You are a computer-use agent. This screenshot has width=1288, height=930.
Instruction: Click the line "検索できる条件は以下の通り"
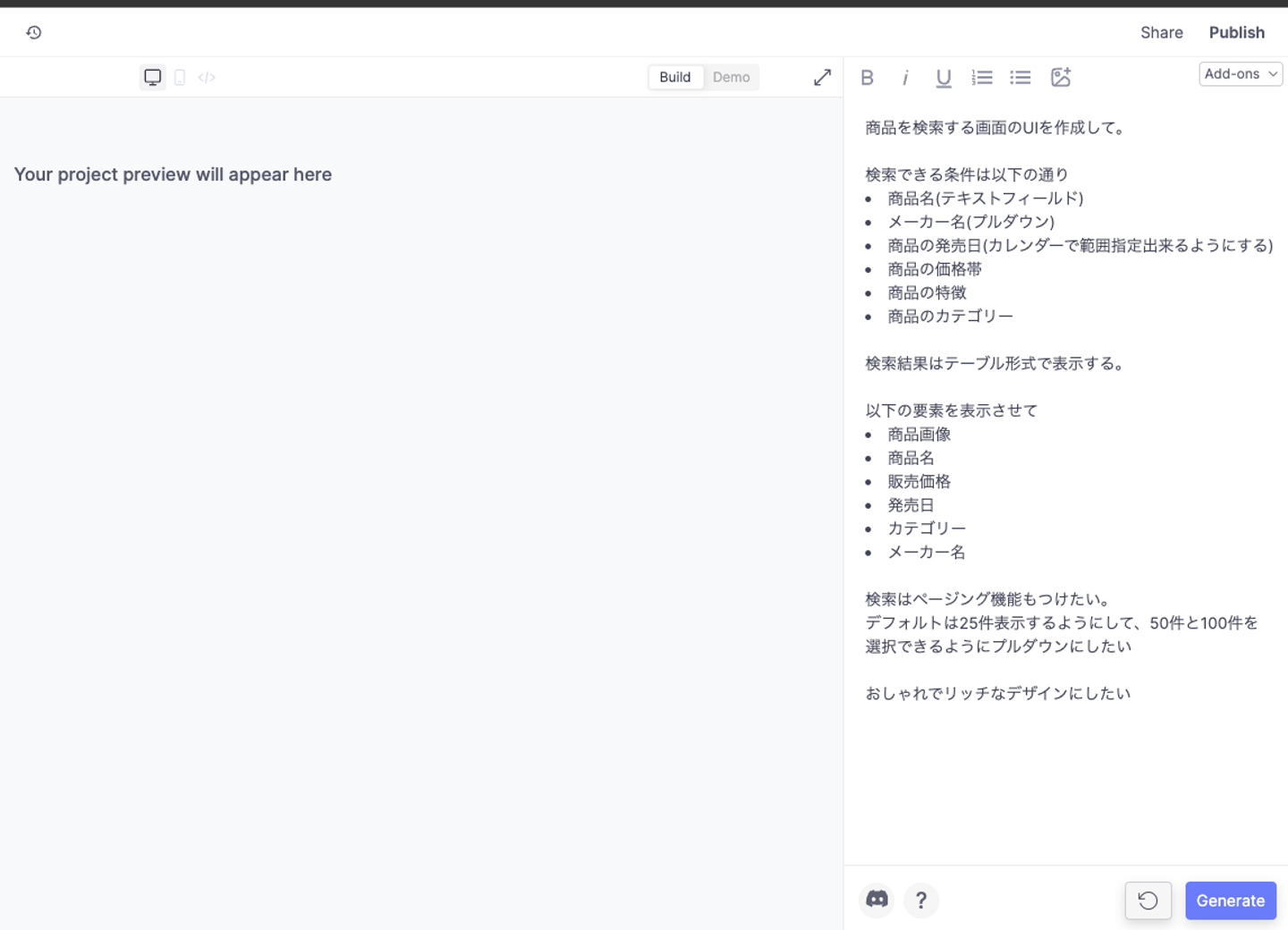click(x=967, y=174)
